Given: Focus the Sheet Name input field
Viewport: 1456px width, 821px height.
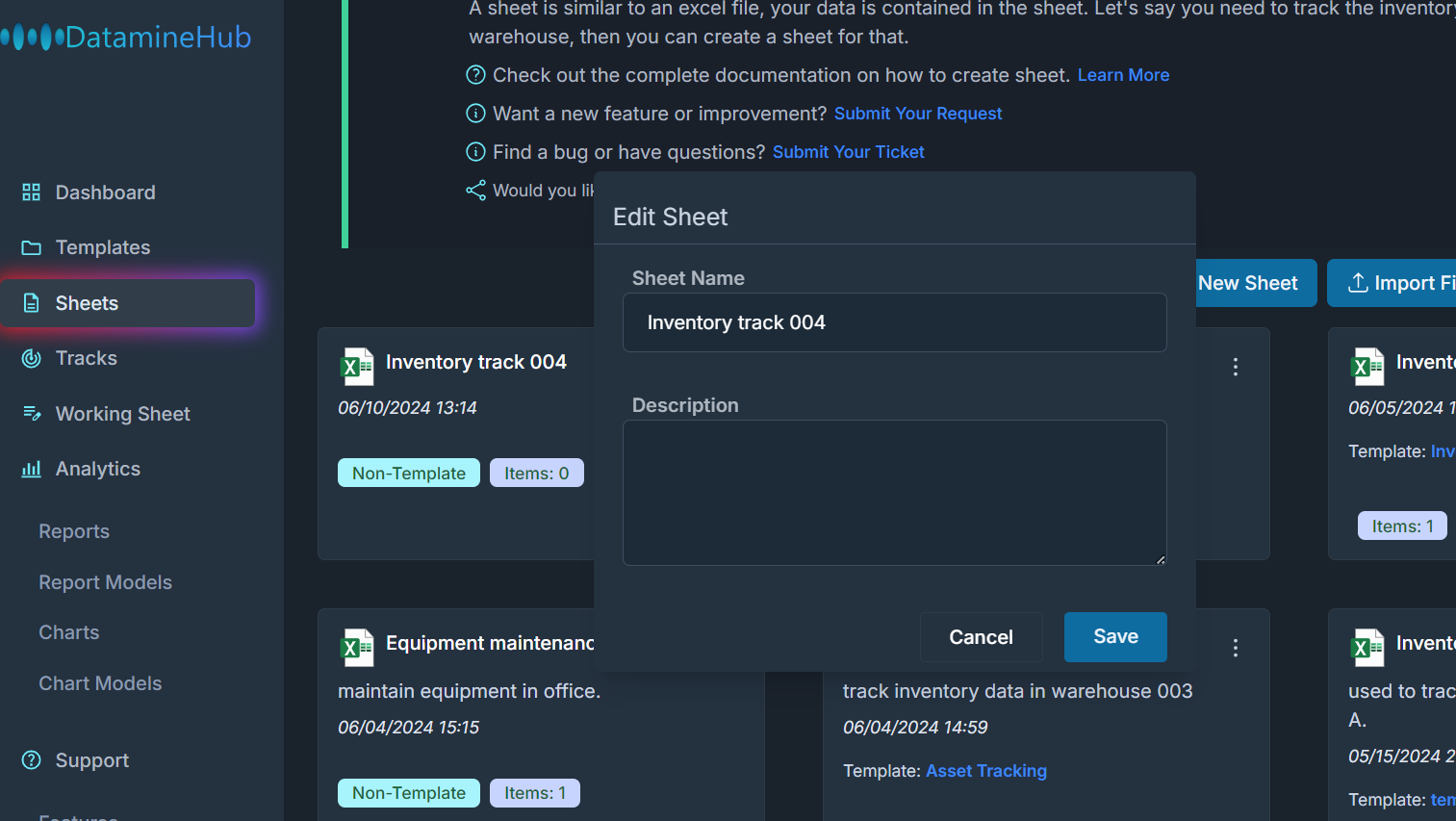Looking at the screenshot, I should point(895,322).
